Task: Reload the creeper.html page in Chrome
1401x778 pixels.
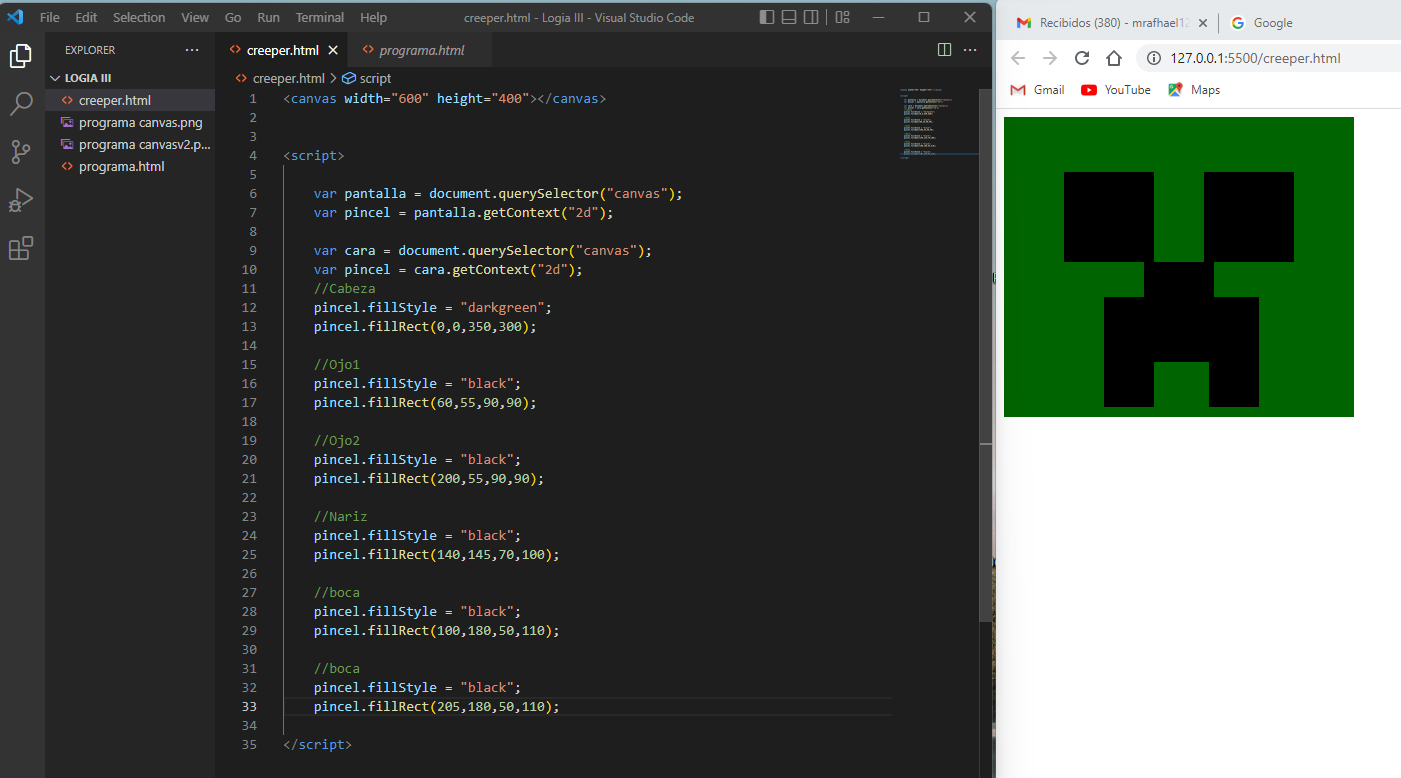Action: (1082, 58)
